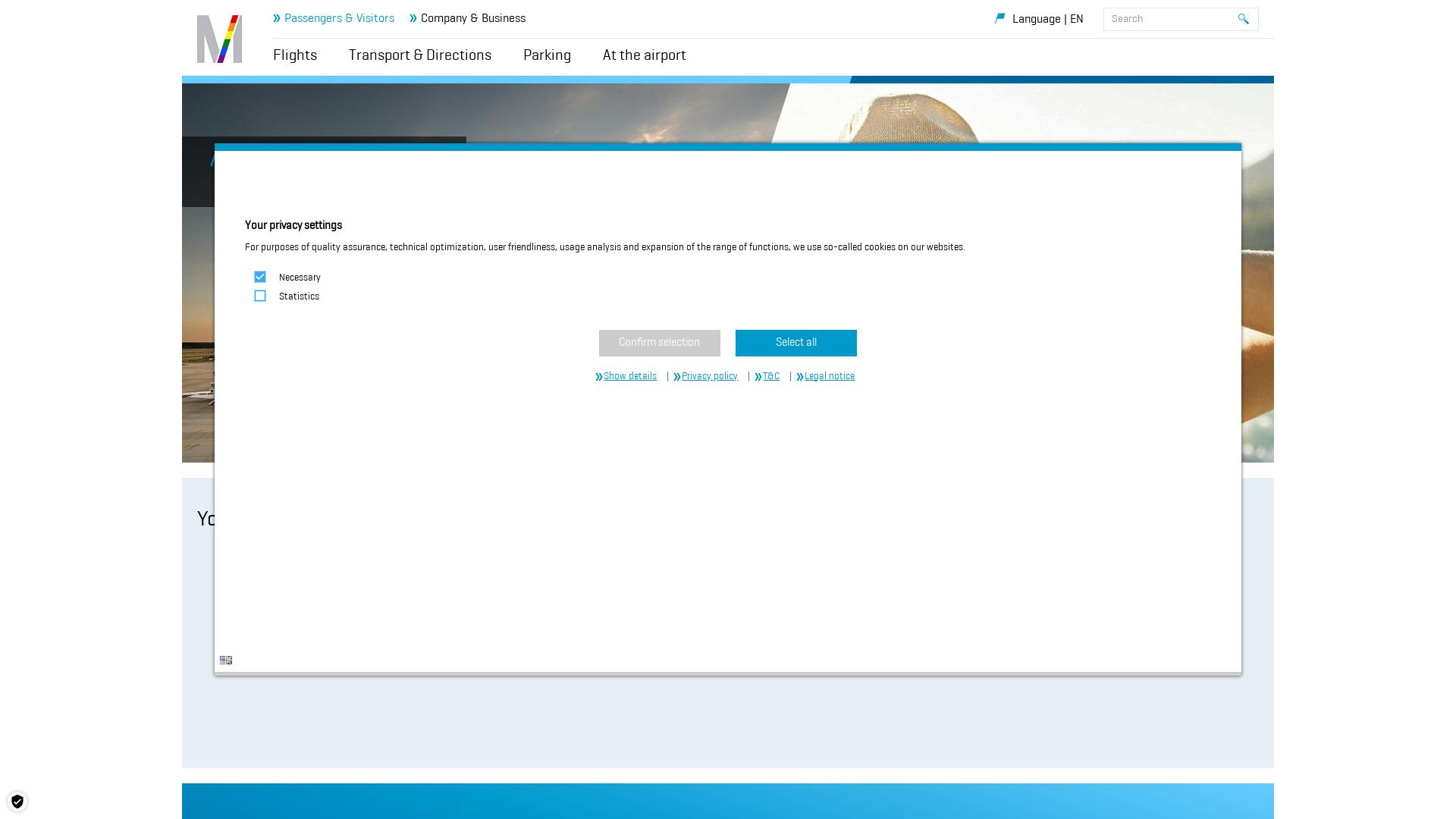Open the Show details link
1456x819 pixels.
click(x=626, y=376)
